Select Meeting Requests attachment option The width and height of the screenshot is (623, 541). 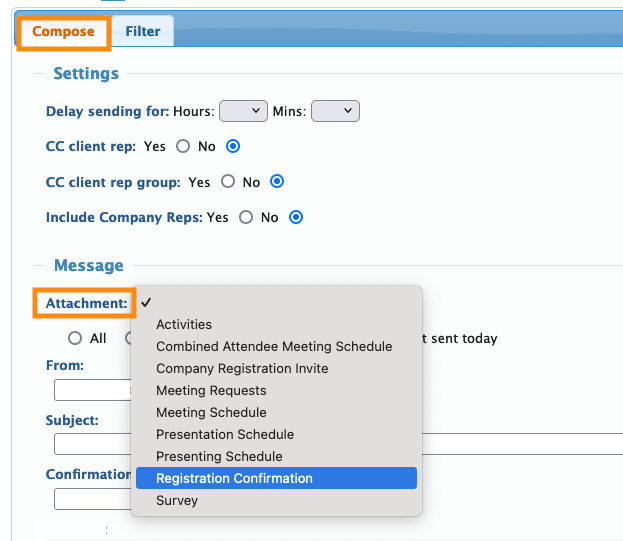211,390
